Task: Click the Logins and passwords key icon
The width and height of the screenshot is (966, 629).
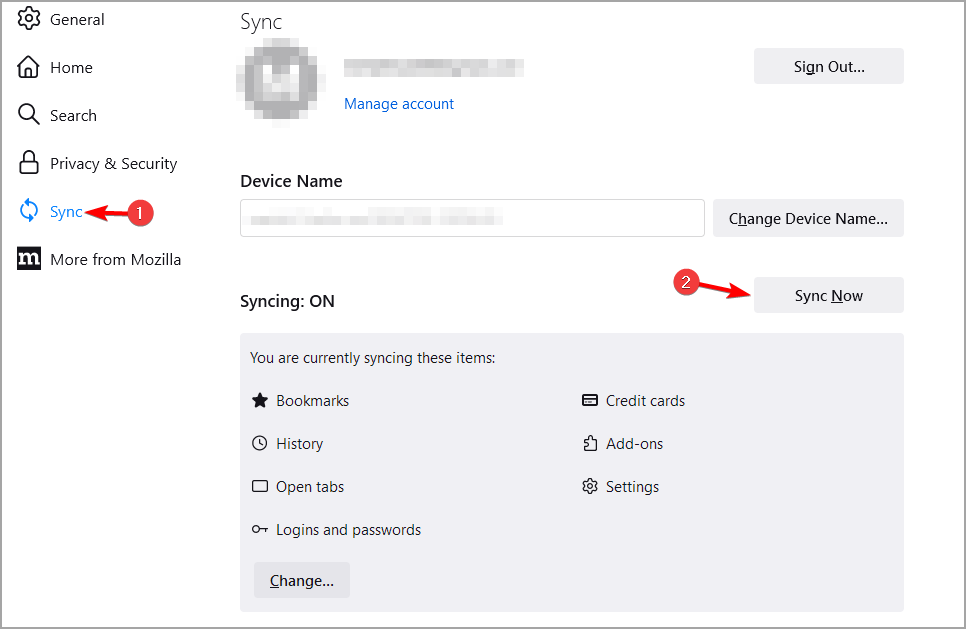Action: point(260,529)
